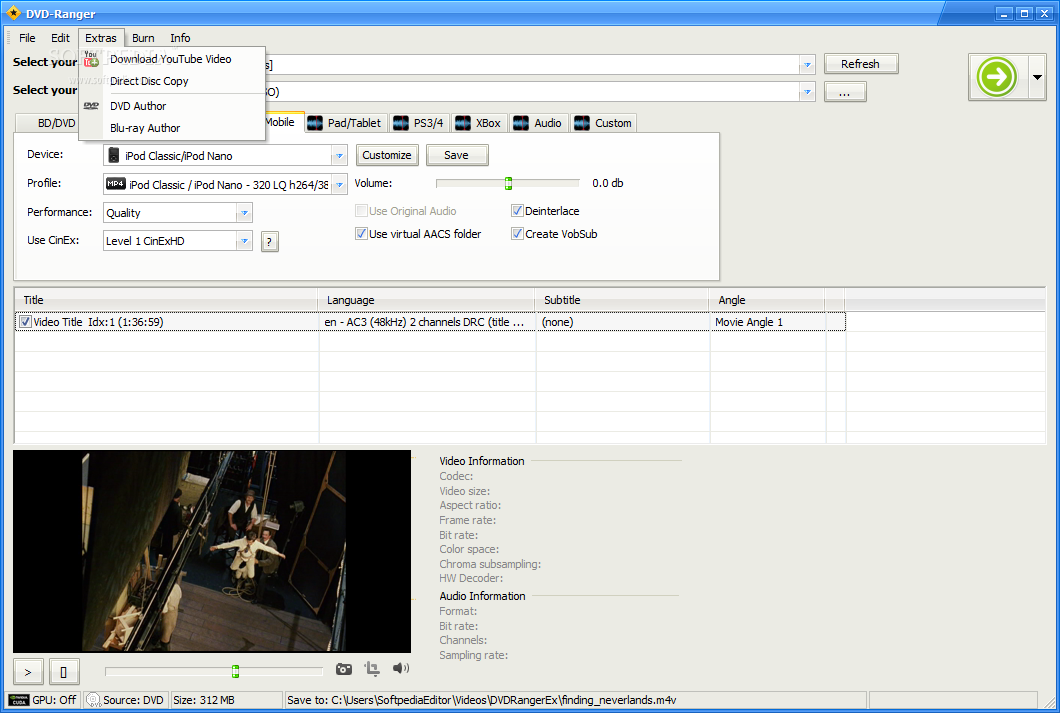The image size is (1060, 713).
Task: Open the Performance dropdown showing Quality
Action: point(245,213)
